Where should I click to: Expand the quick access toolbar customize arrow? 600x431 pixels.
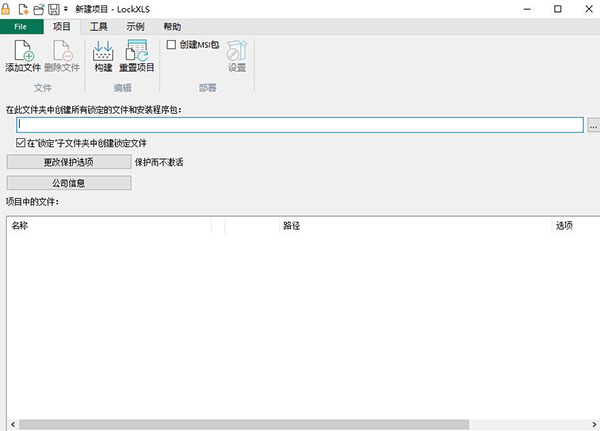[65, 9]
